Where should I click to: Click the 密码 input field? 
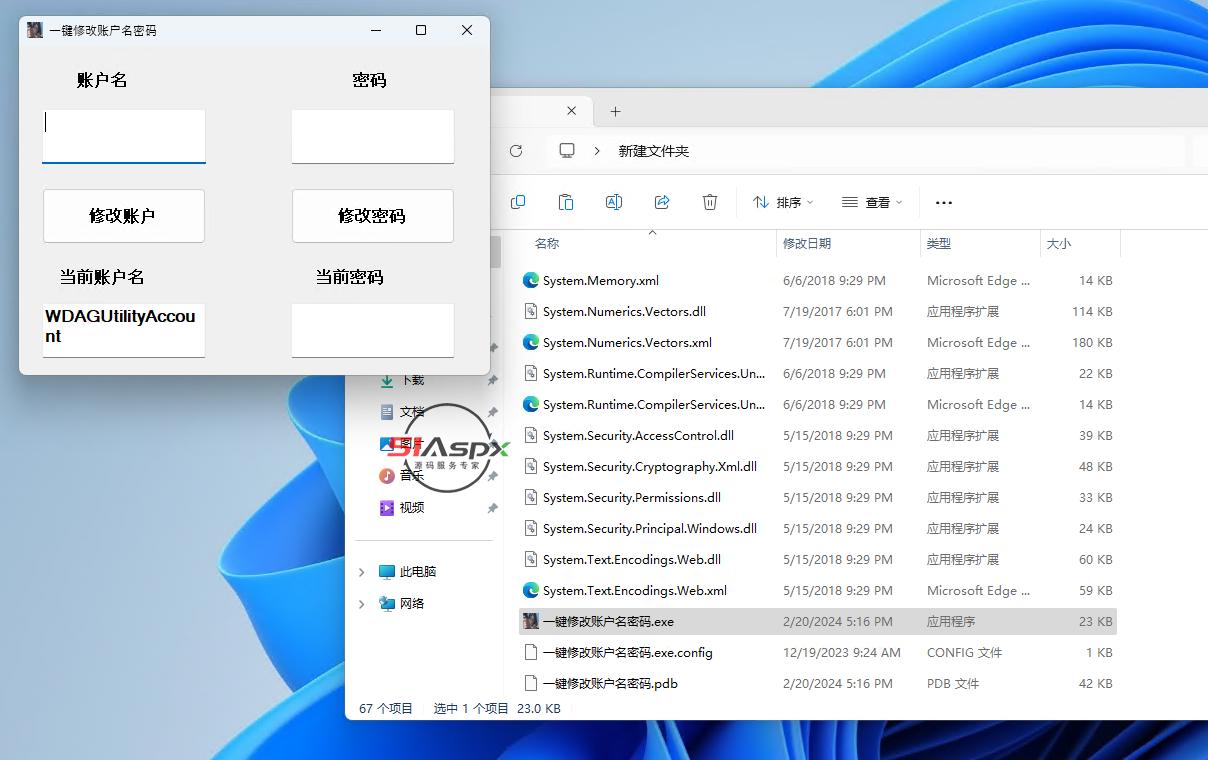[x=372, y=135]
